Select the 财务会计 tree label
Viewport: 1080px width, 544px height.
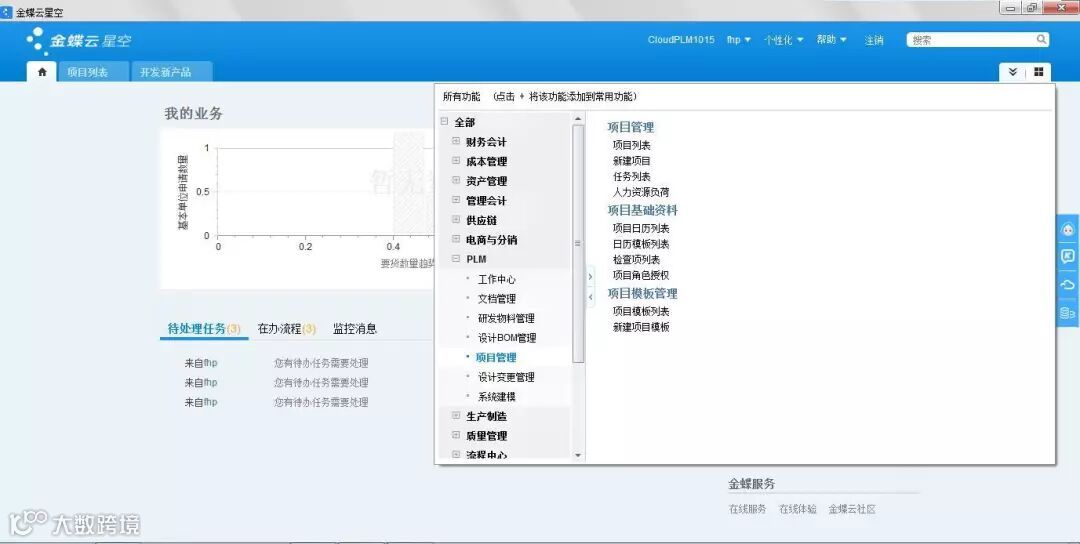486,141
